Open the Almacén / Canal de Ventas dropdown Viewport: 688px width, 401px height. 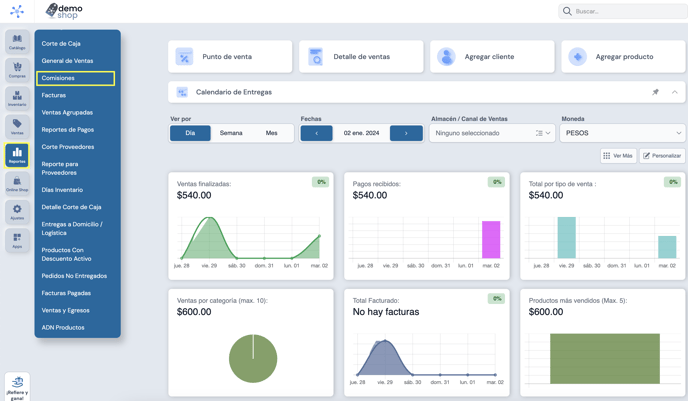click(492, 133)
